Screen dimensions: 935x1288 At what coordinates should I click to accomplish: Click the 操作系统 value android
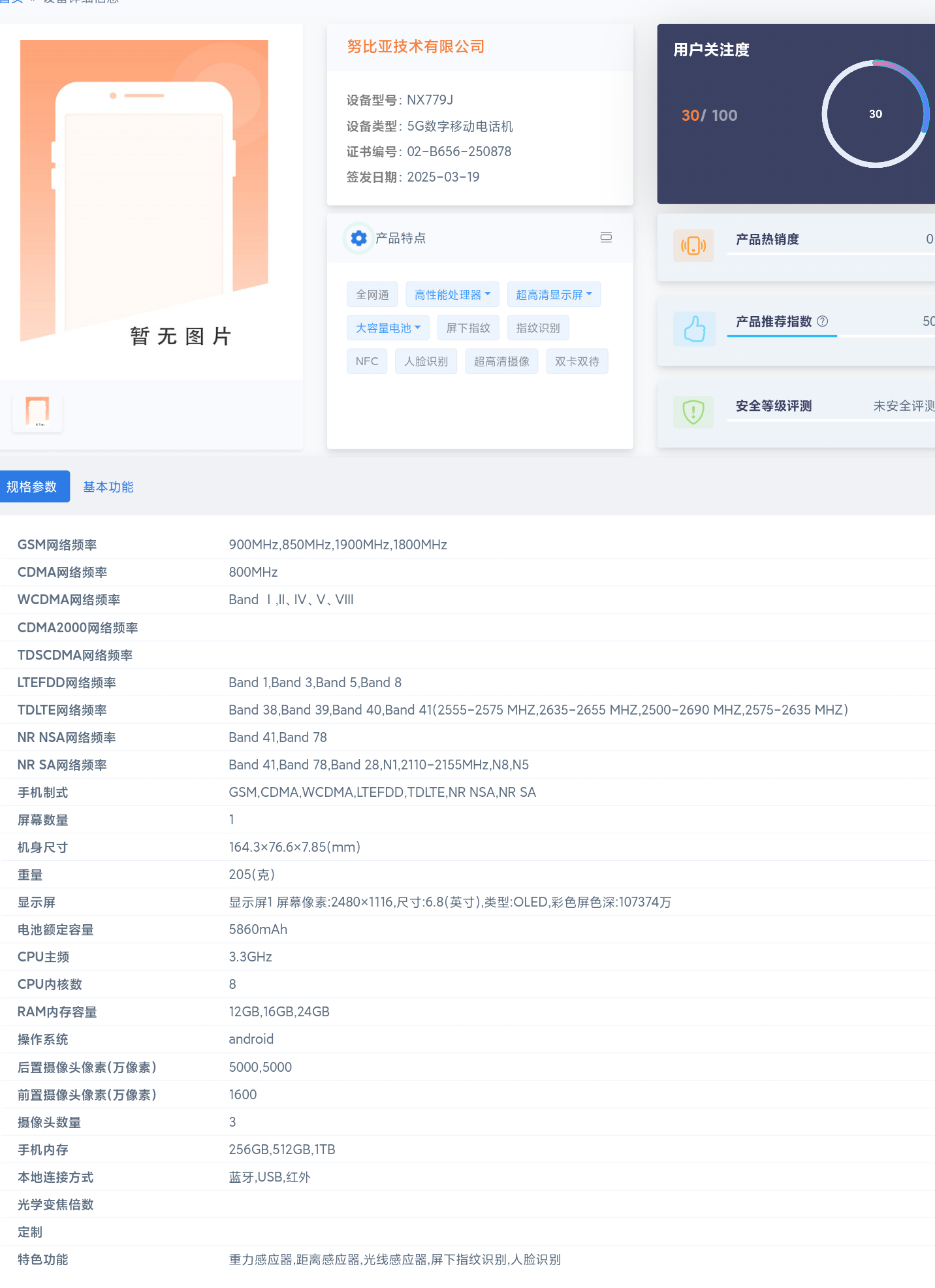(x=251, y=1039)
